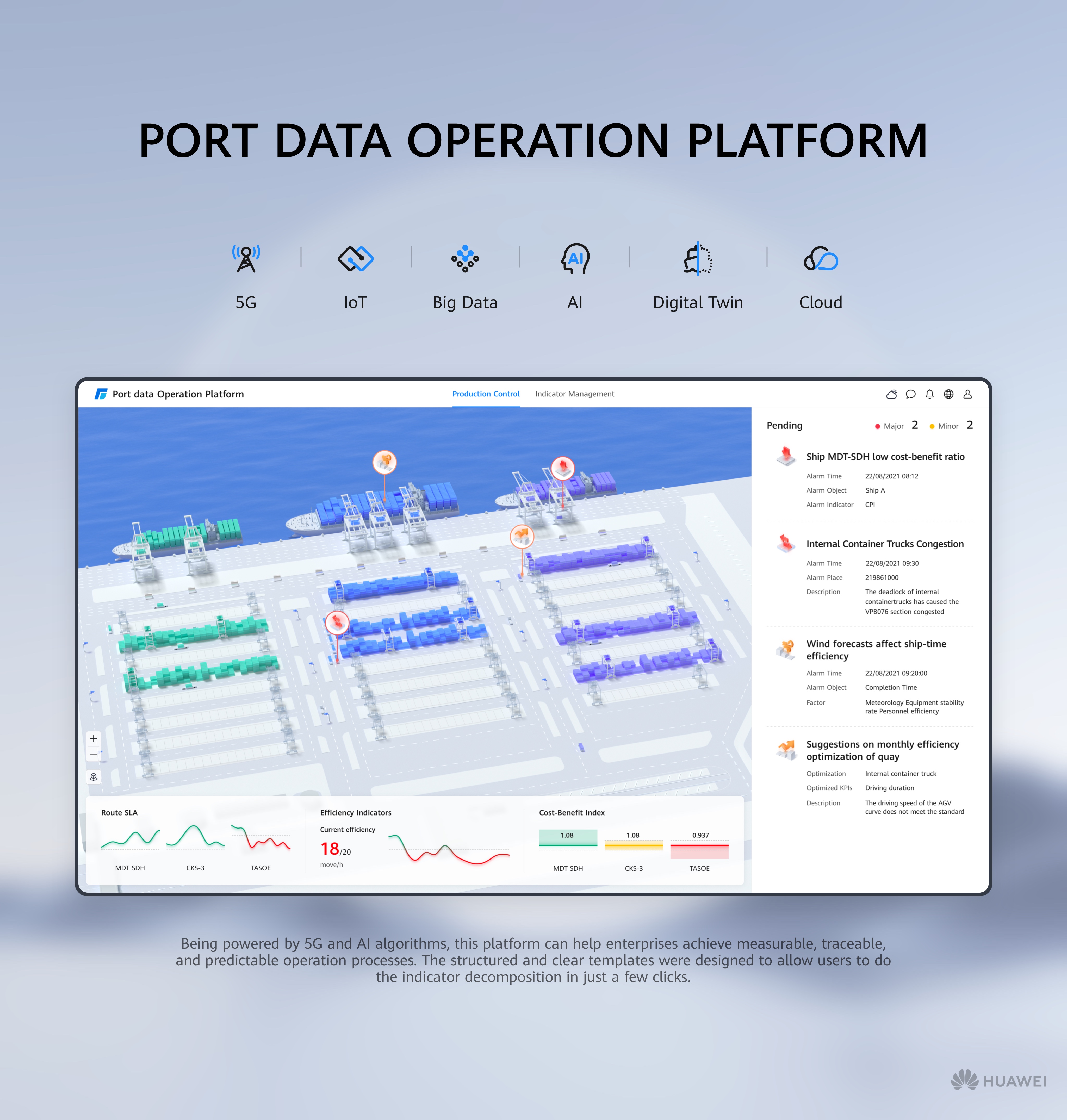Switch to the Indicator Management tab
This screenshot has width=1067, height=1120.
point(574,394)
